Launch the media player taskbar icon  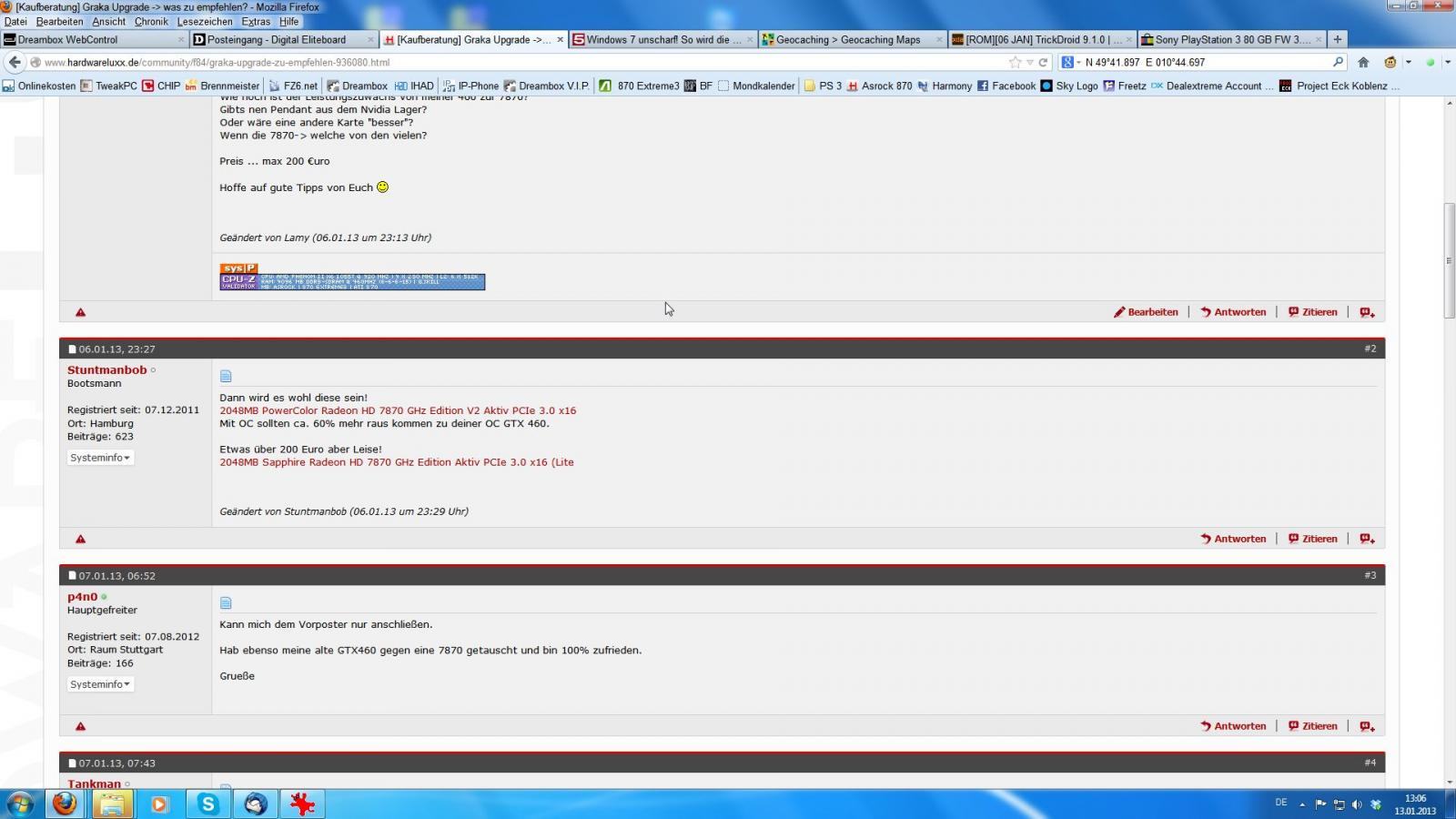[159, 804]
